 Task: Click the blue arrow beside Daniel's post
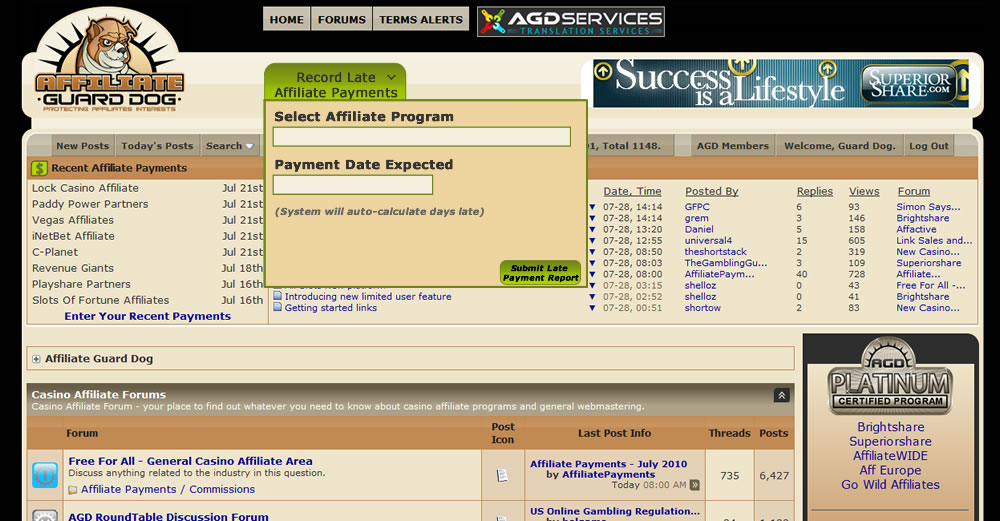tap(592, 230)
